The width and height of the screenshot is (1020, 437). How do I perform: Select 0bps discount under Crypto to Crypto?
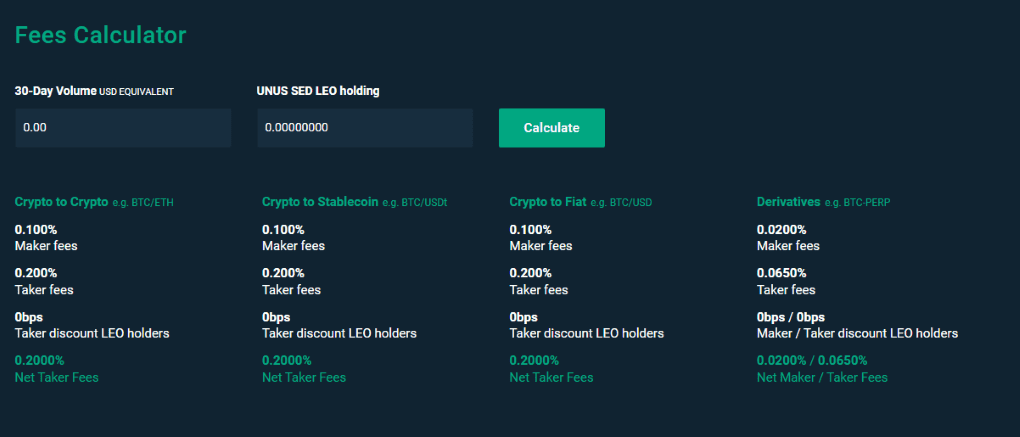coord(29,317)
